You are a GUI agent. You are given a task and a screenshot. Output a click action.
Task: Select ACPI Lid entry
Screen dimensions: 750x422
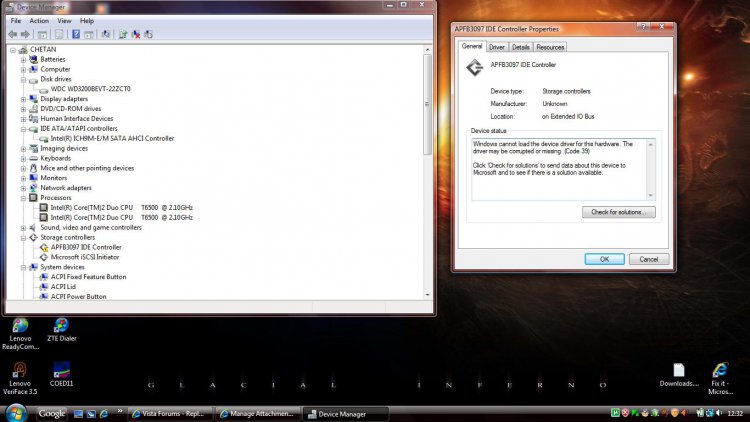pos(63,287)
